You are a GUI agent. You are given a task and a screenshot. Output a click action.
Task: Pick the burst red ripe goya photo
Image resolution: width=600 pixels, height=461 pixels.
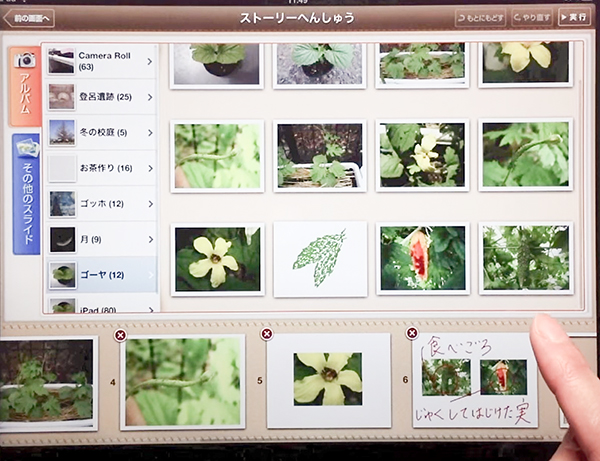pyautogui.click(x=423, y=258)
